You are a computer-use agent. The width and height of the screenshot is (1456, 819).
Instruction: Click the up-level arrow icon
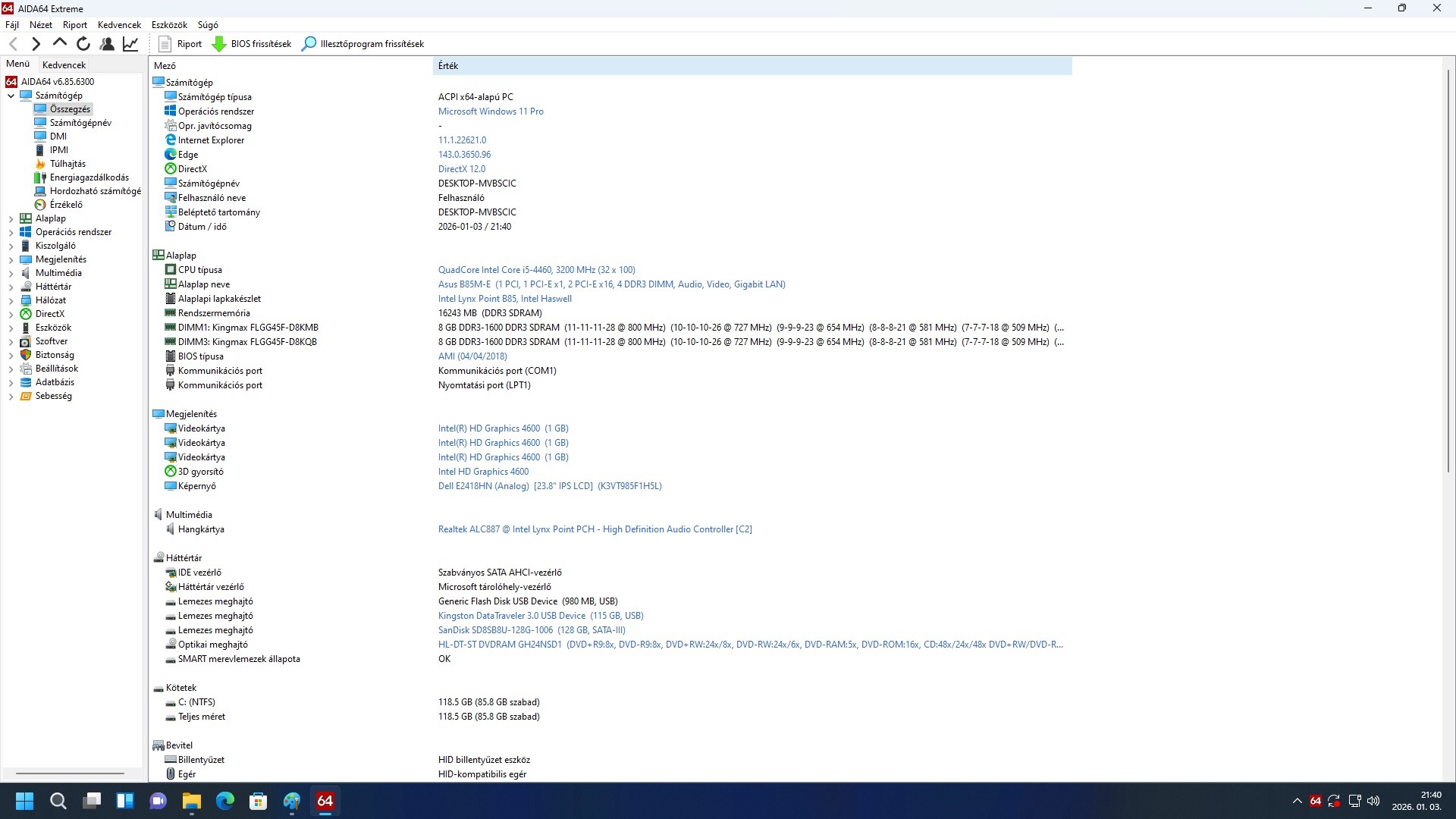[60, 44]
